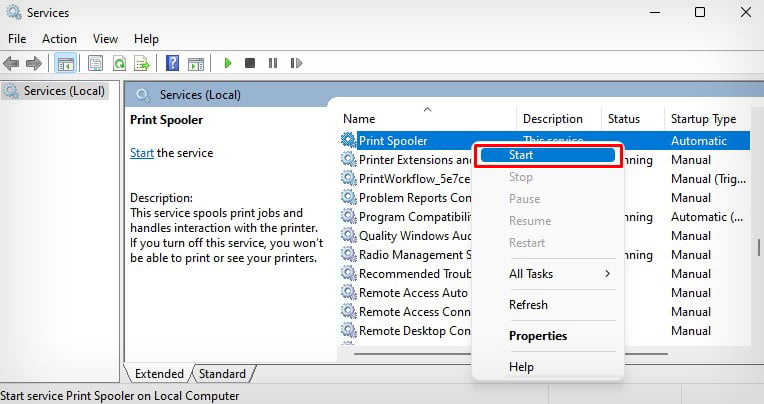Click the Restart Service toolbar button
The height and width of the screenshot is (404, 764).
pos(296,63)
